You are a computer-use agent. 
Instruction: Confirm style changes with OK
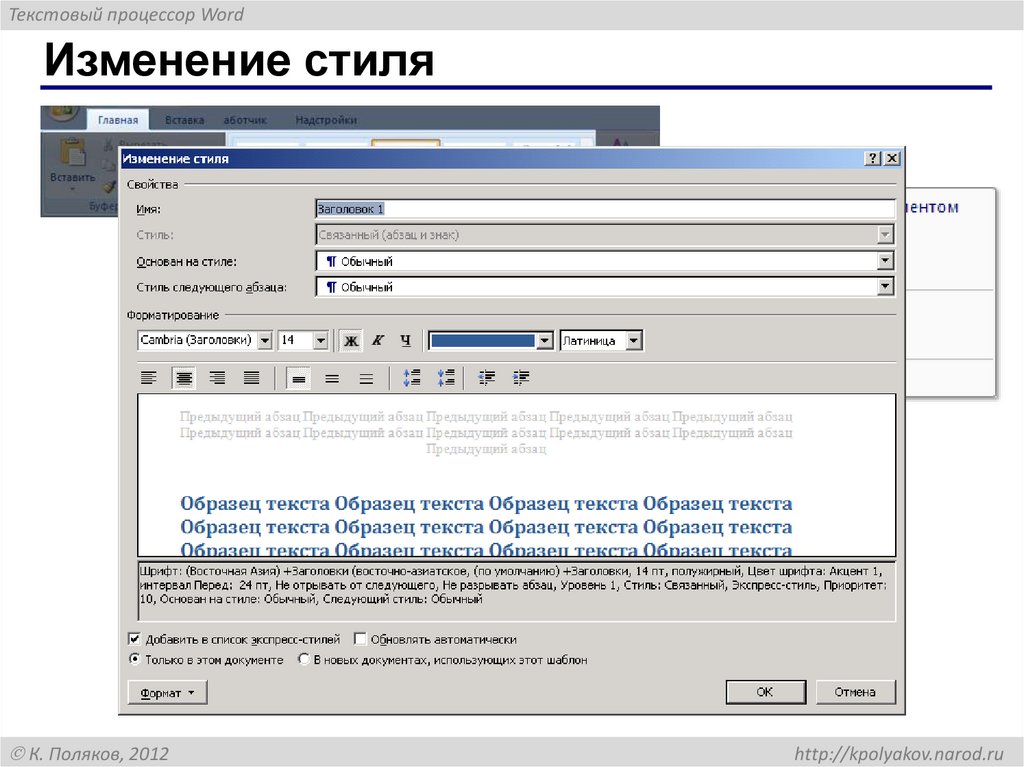[x=765, y=691]
